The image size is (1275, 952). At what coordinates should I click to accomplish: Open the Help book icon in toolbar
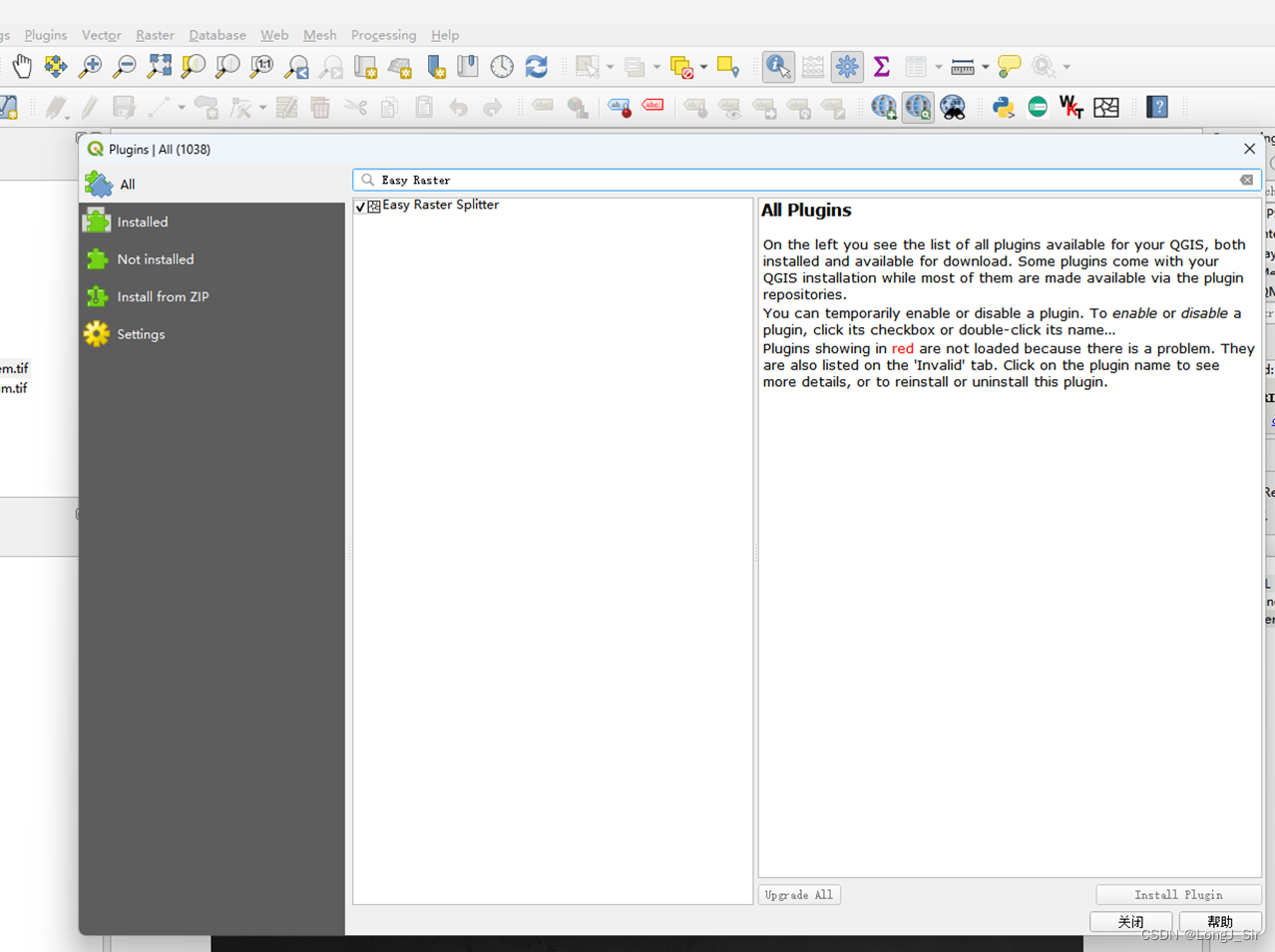tap(1157, 107)
